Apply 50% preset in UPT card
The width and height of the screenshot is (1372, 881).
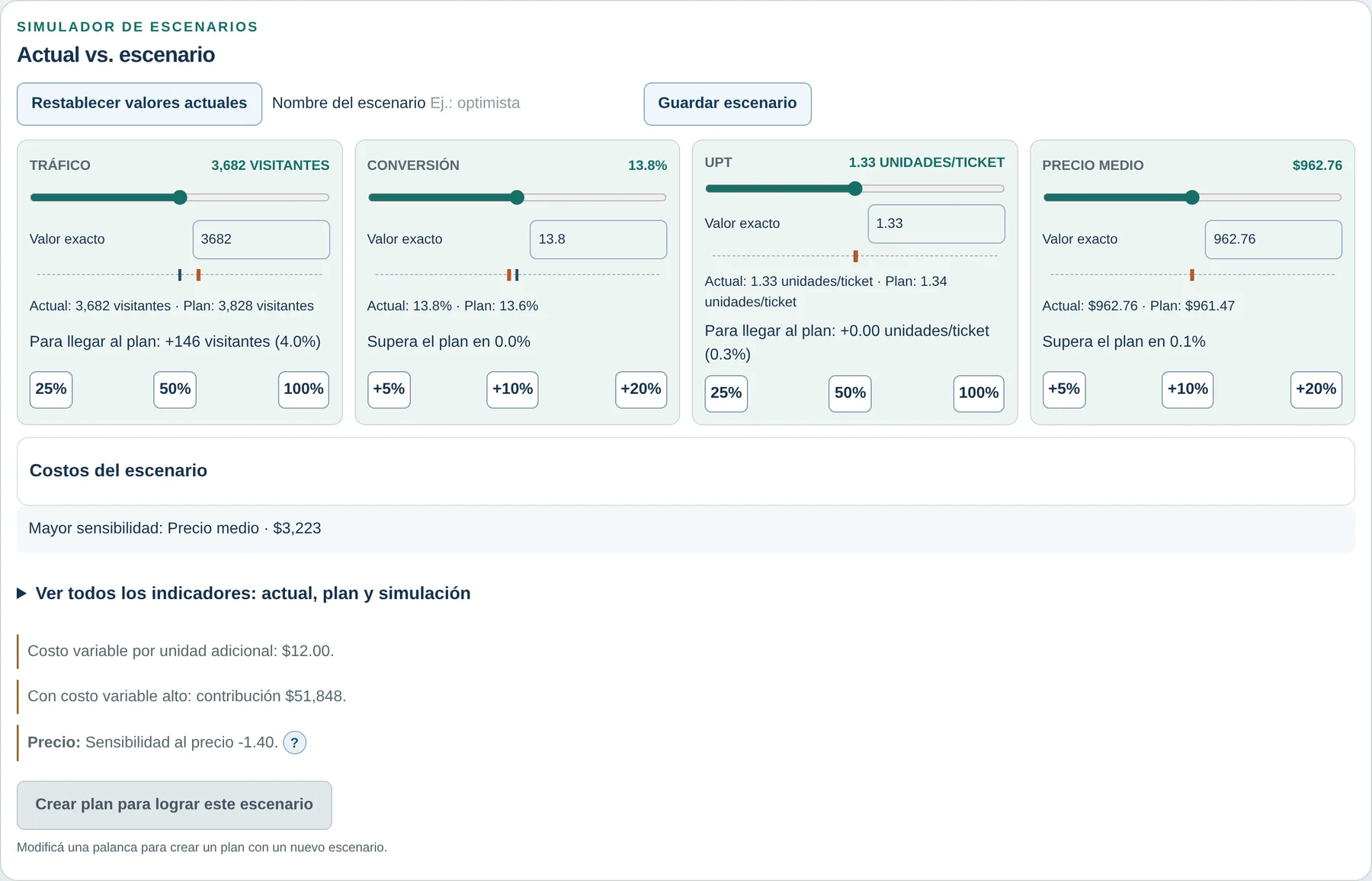click(x=850, y=393)
